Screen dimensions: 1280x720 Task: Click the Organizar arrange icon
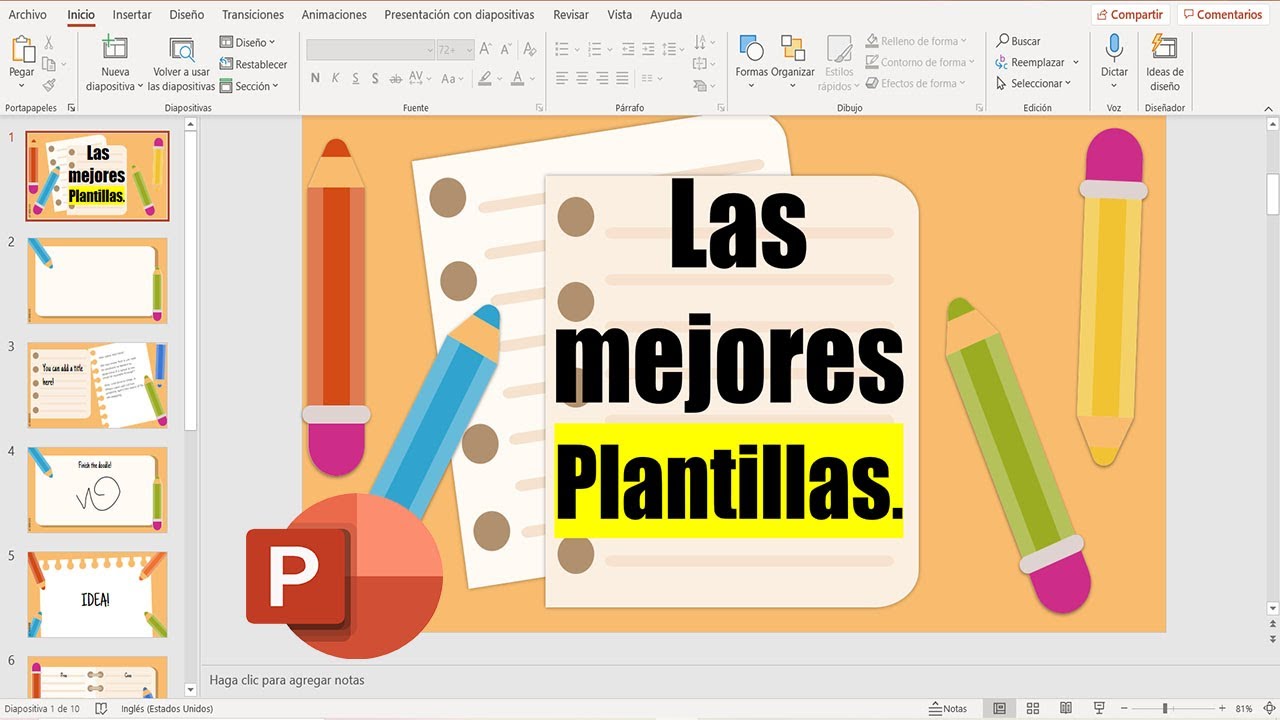793,48
